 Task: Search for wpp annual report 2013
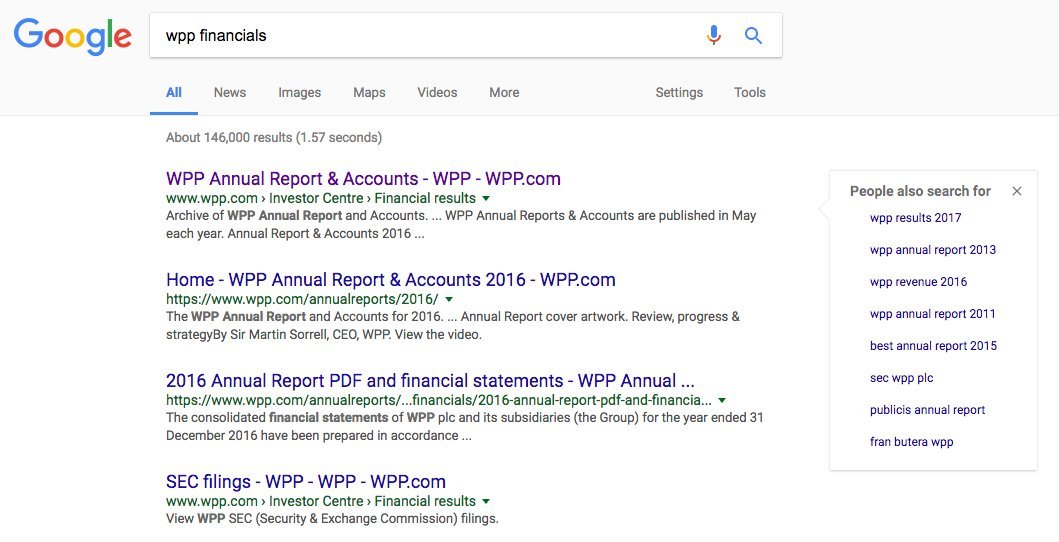click(933, 250)
